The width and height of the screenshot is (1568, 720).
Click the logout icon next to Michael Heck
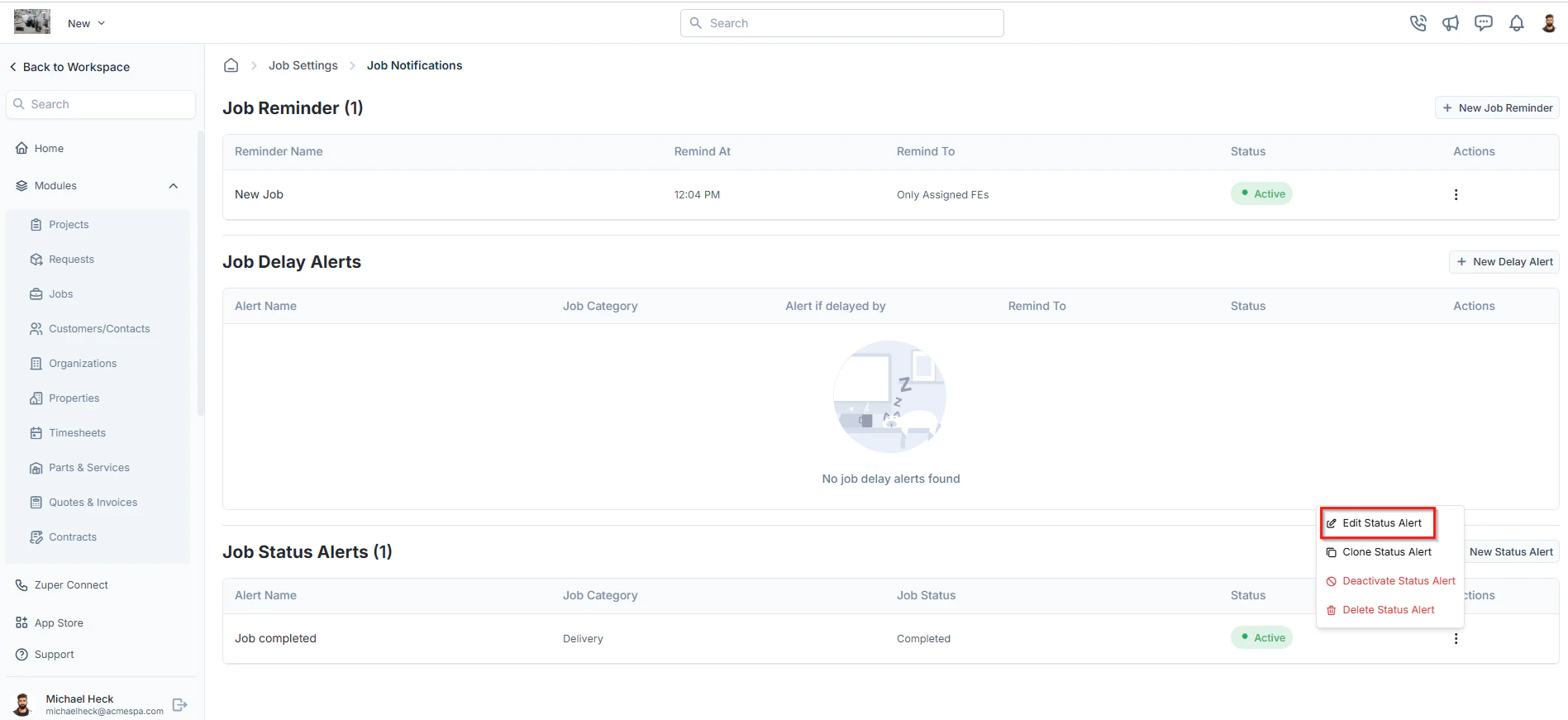[x=179, y=705]
